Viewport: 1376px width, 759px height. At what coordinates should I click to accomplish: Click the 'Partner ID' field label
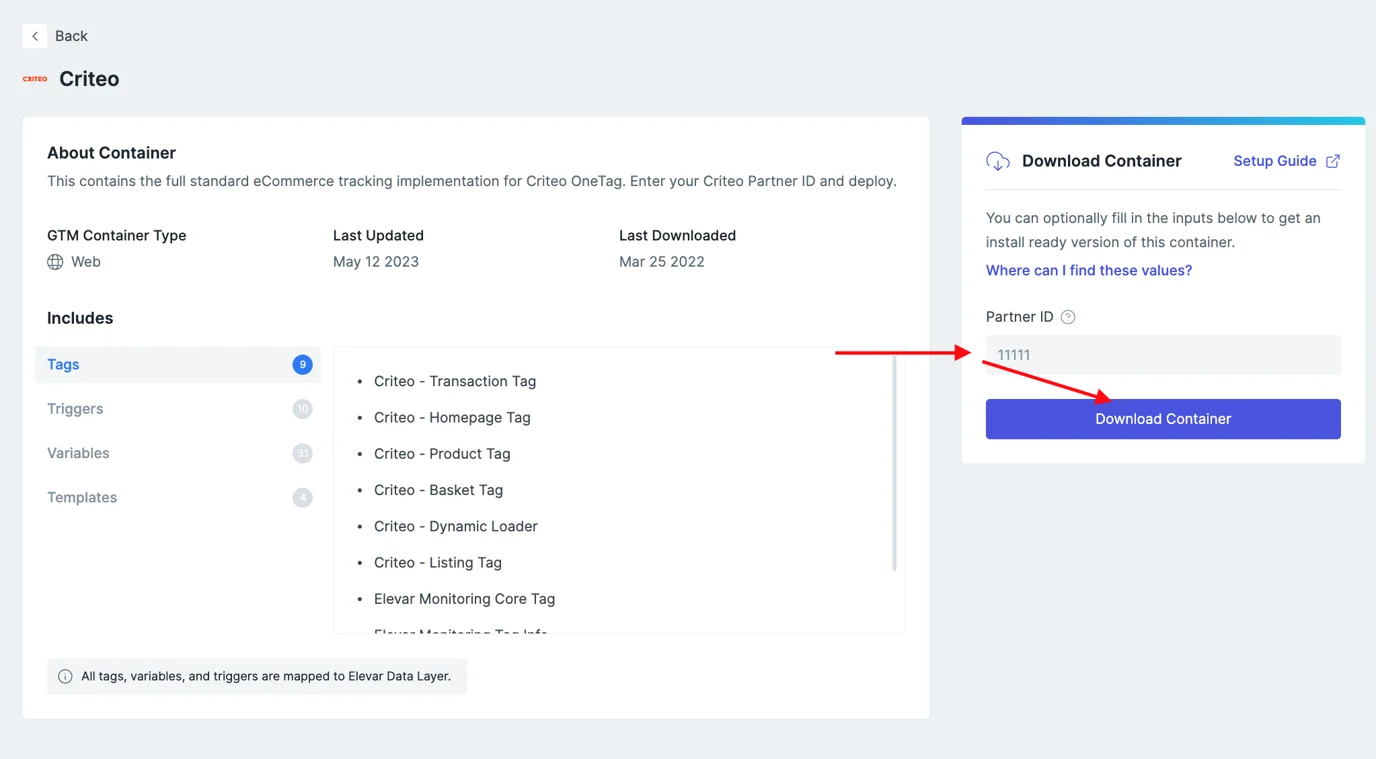1019,317
